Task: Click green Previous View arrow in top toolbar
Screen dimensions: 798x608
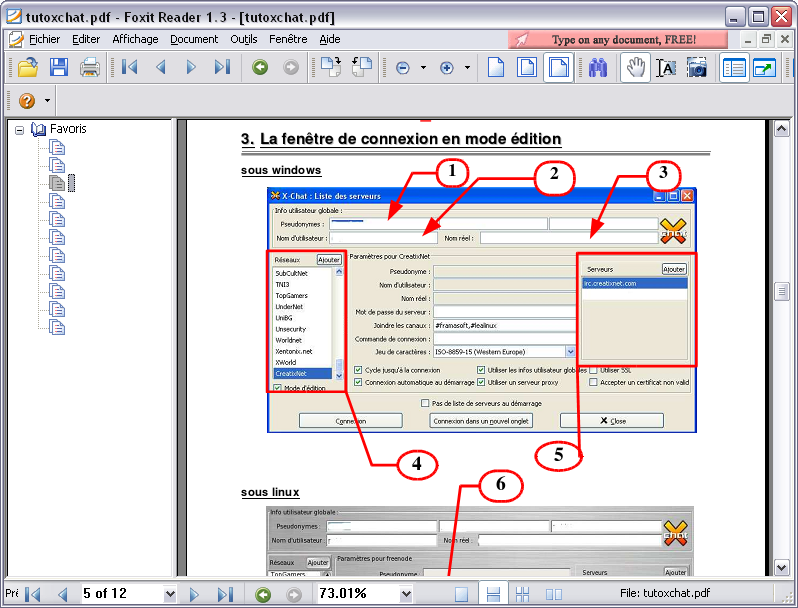Action: coord(260,67)
